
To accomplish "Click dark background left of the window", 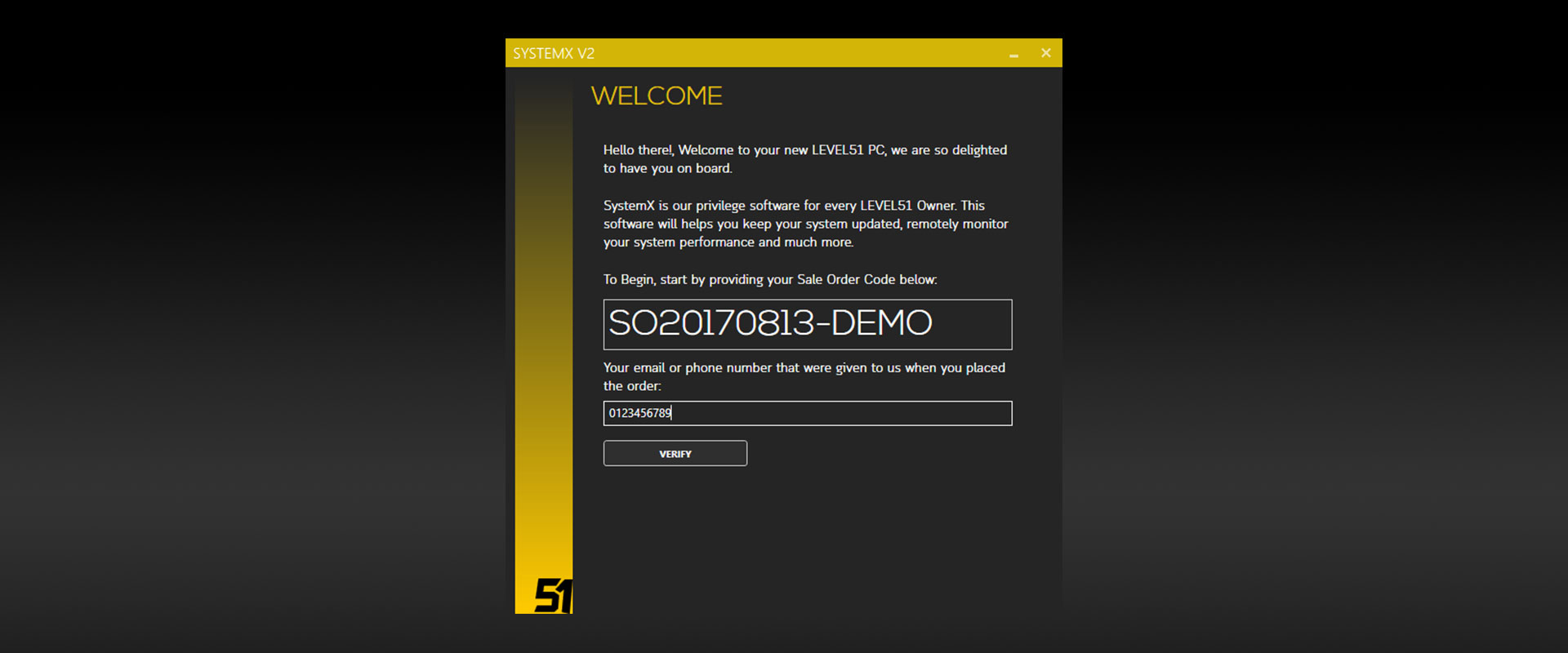I will point(245,326).
